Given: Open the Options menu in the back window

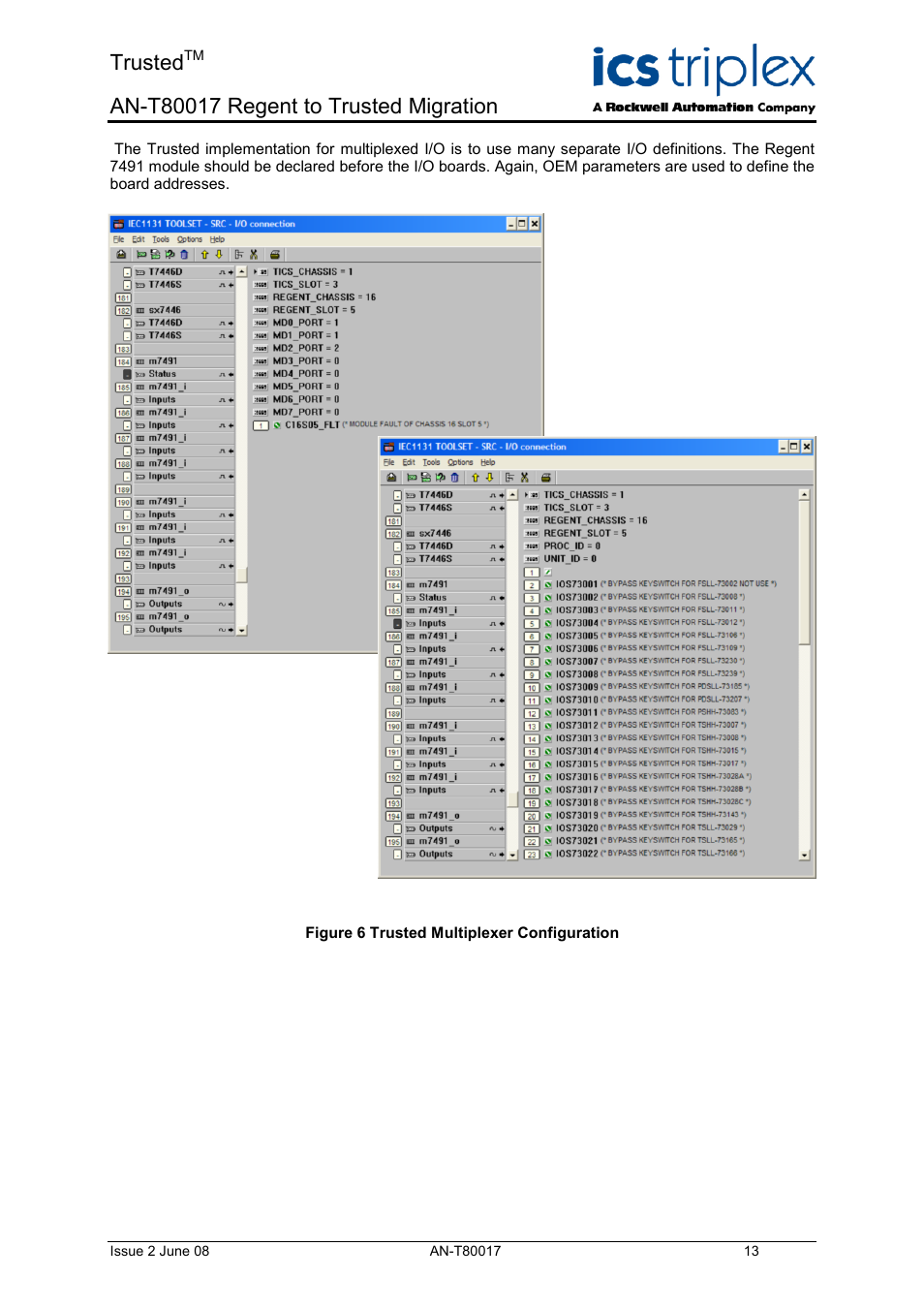Looking at the screenshot, I should click(x=190, y=239).
